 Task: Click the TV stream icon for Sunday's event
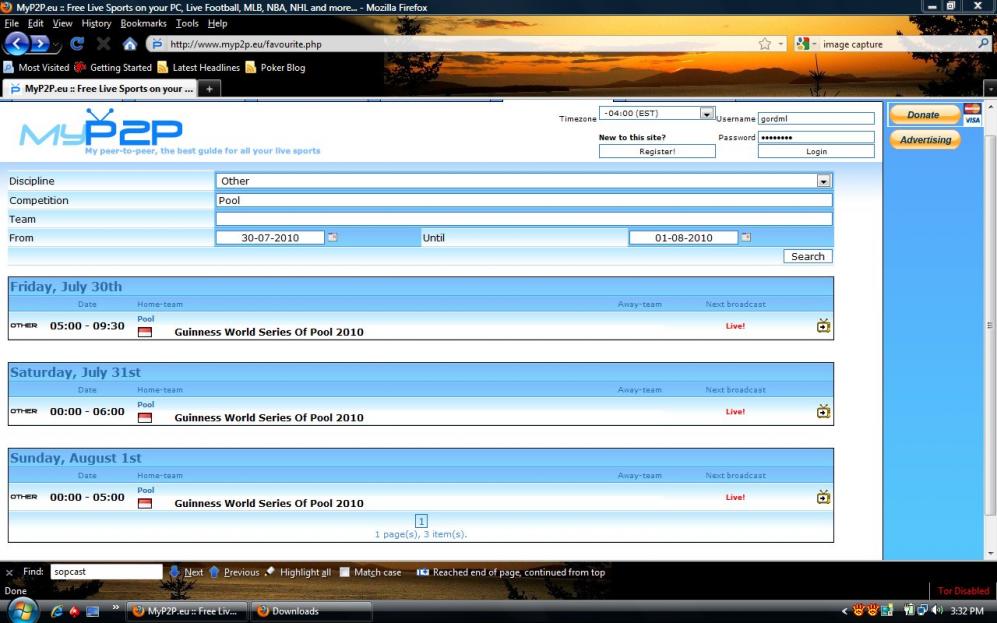click(823, 497)
